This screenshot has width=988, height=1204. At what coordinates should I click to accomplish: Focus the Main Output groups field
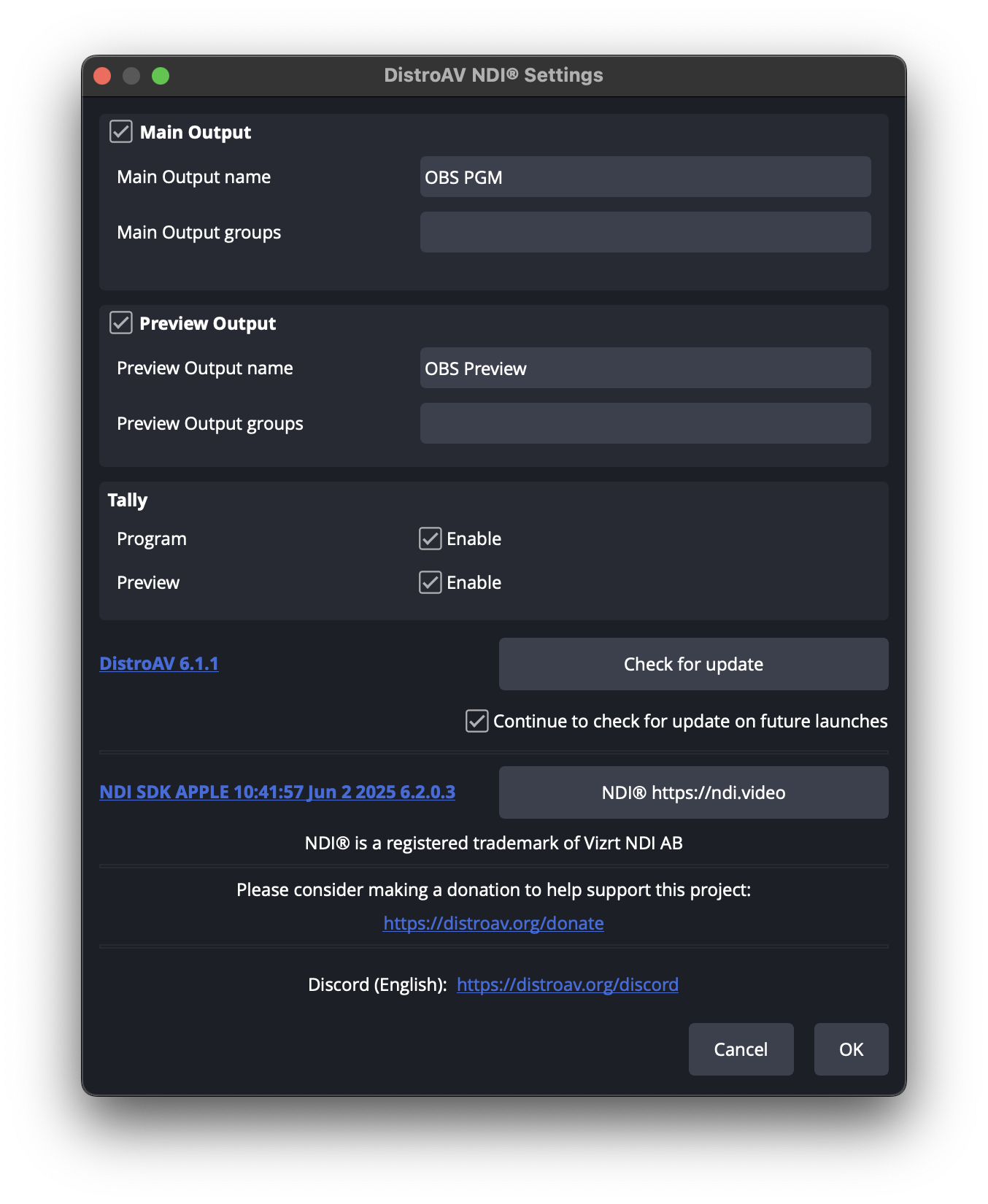point(645,232)
